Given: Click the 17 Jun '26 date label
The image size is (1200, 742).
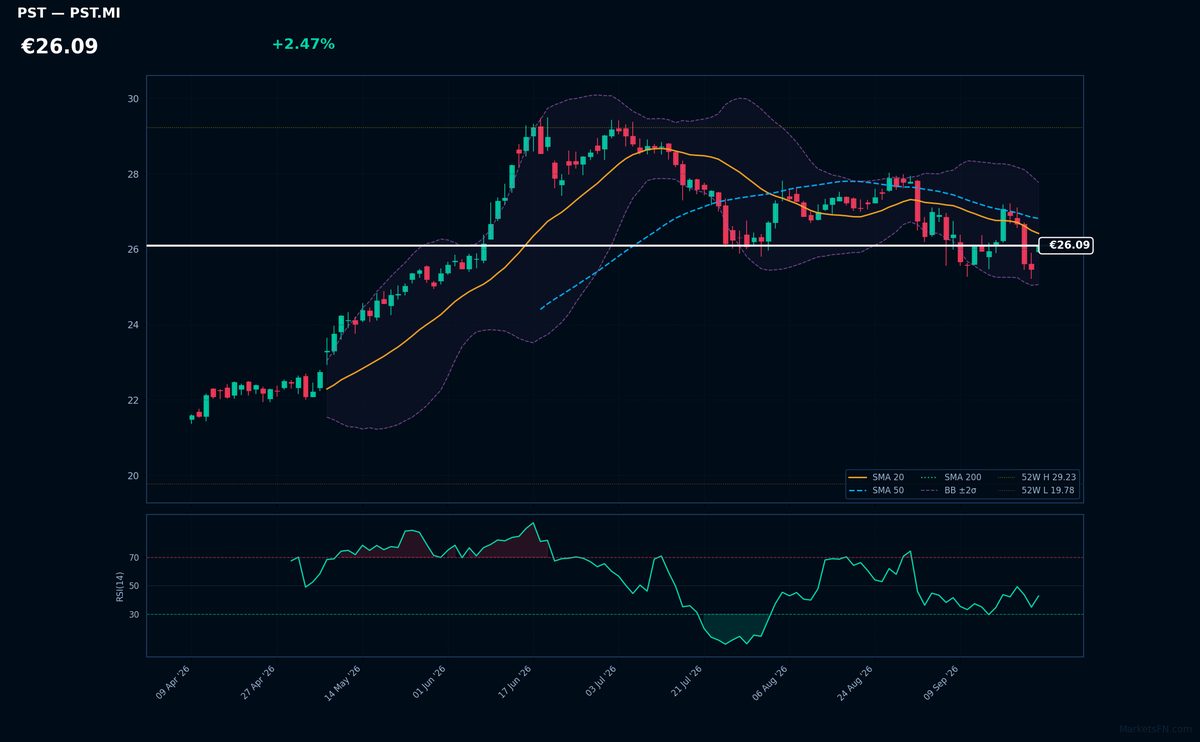Looking at the screenshot, I should 513,682.
